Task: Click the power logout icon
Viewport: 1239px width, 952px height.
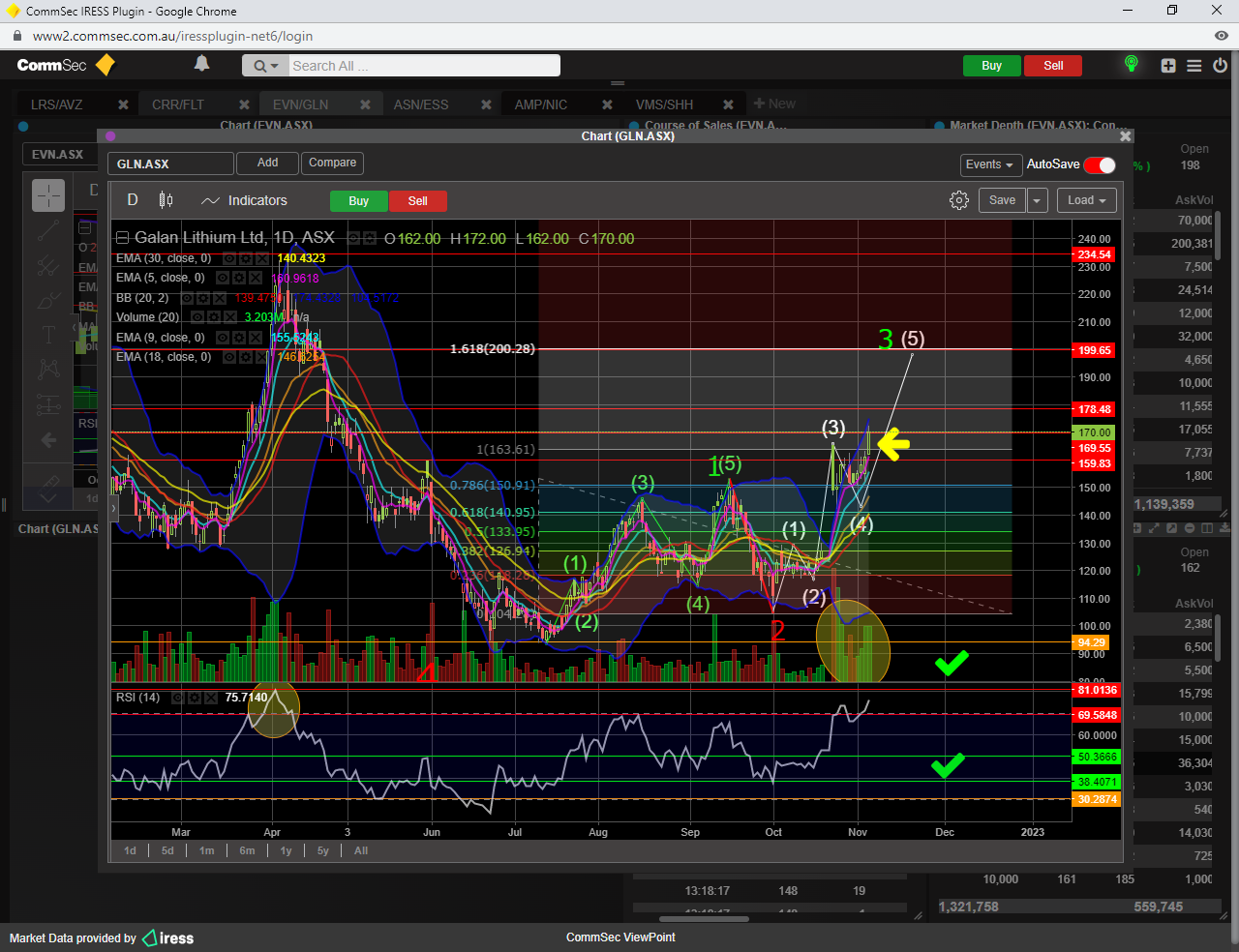Action: tap(1220, 66)
